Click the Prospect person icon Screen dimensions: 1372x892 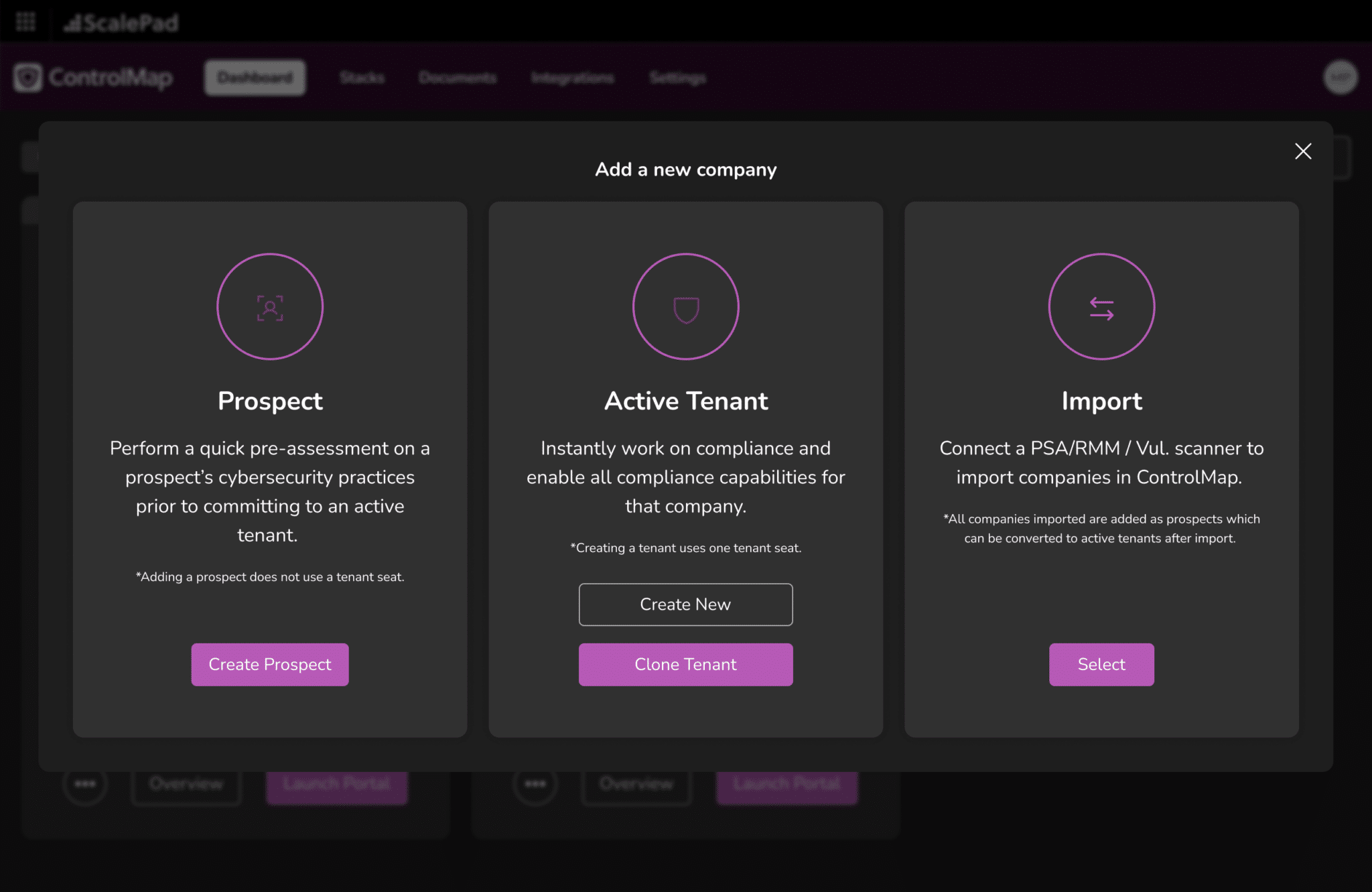(x=269, y=306)
